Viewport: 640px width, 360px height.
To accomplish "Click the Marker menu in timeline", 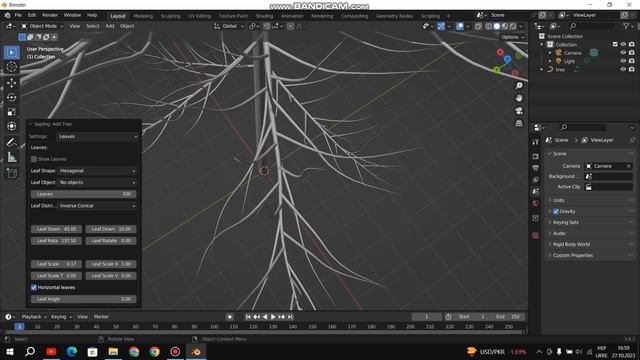I will (101, 317).
